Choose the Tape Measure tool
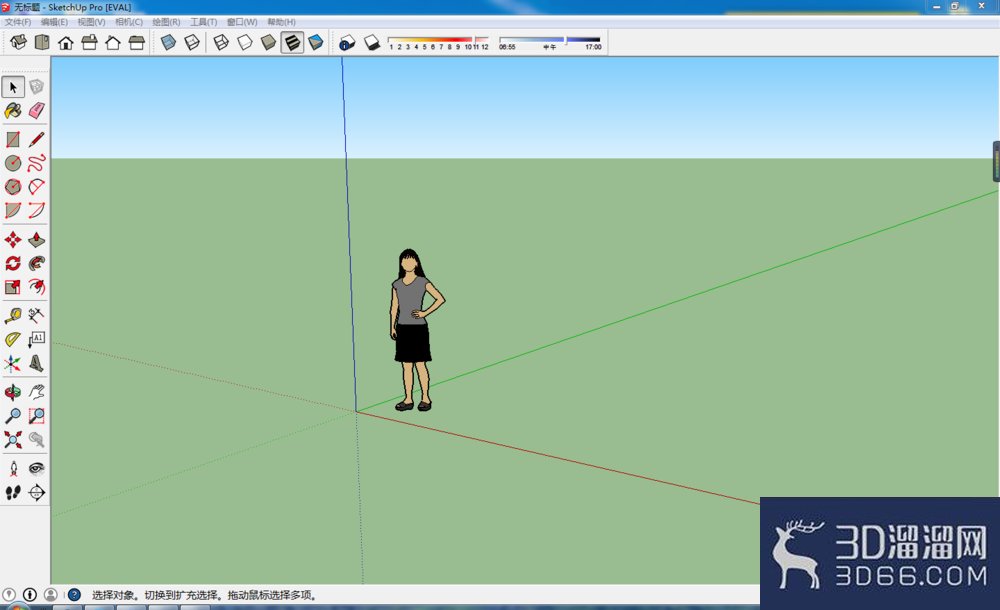The image size is (1000, 610). pos(13,315)
